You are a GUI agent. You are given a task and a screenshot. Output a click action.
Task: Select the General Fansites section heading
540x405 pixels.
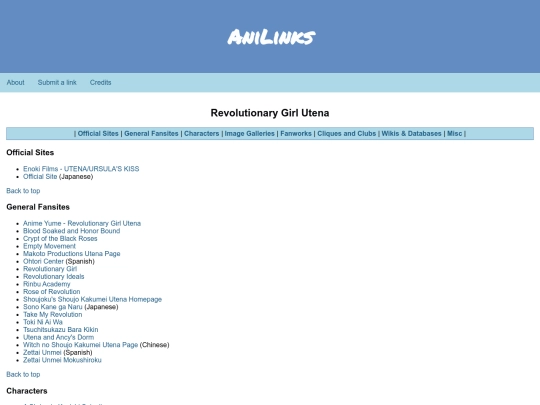(x=38, y=207)
